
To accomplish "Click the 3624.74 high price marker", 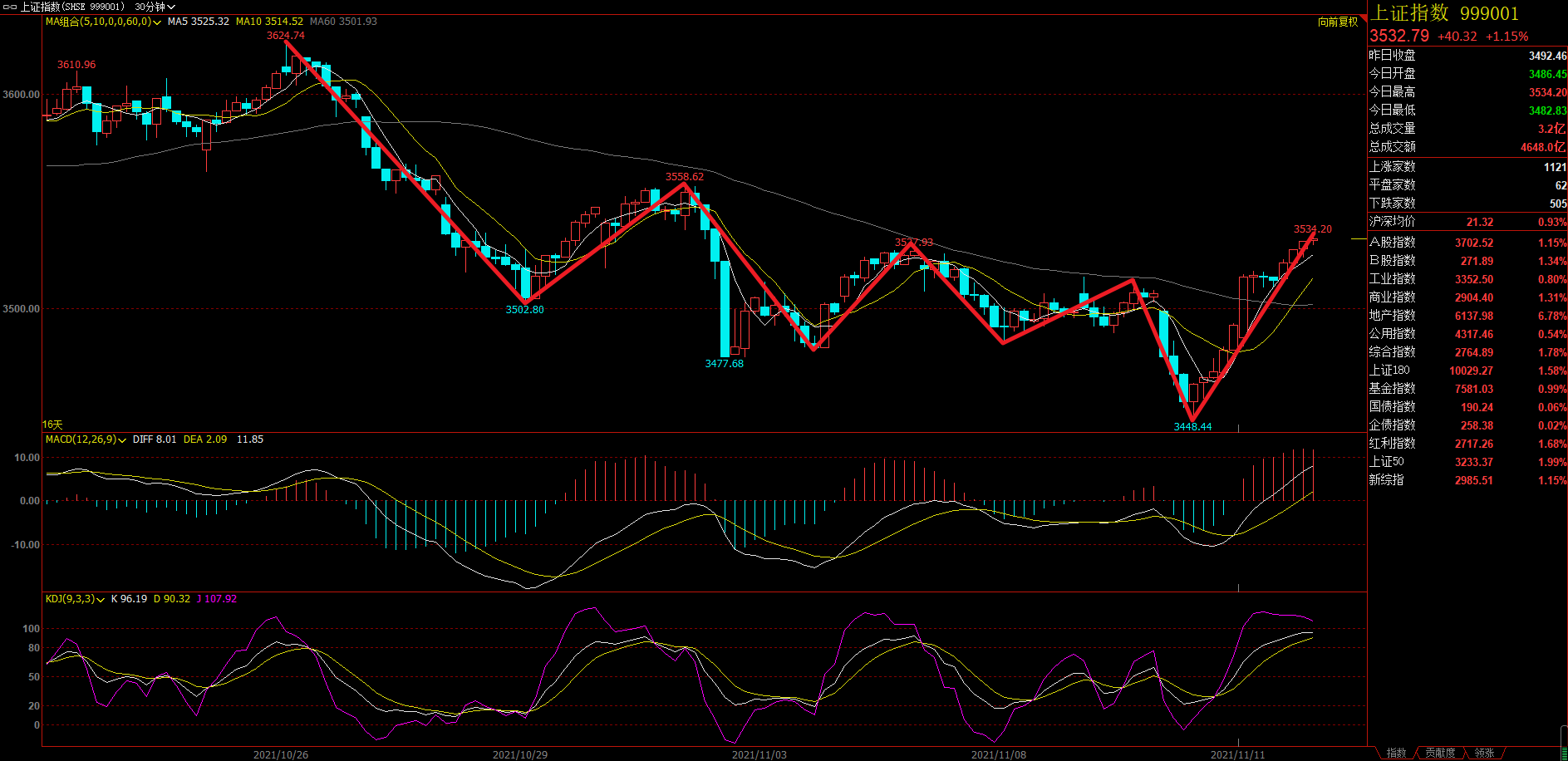I will tap(285, 36).
